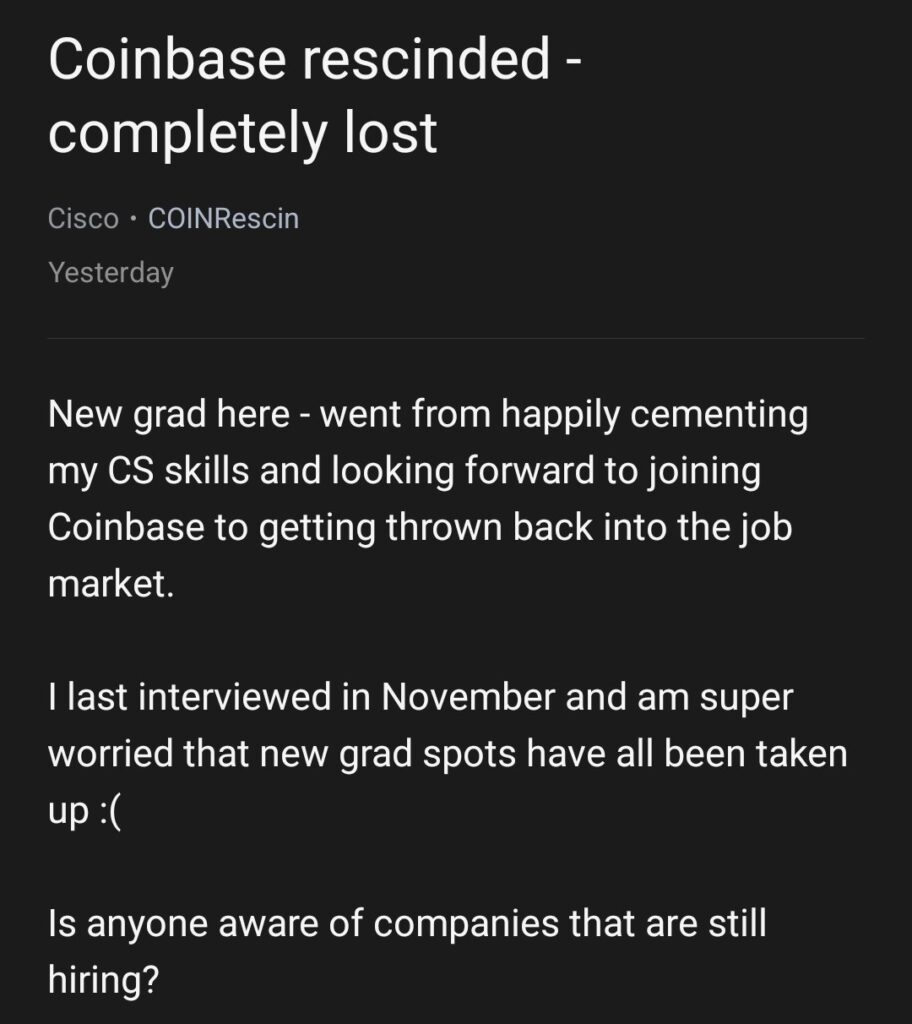The width and height of the screenshot is (912, 1024).
Task: Click the sad face ":(" emoticon
Action: 110,811
